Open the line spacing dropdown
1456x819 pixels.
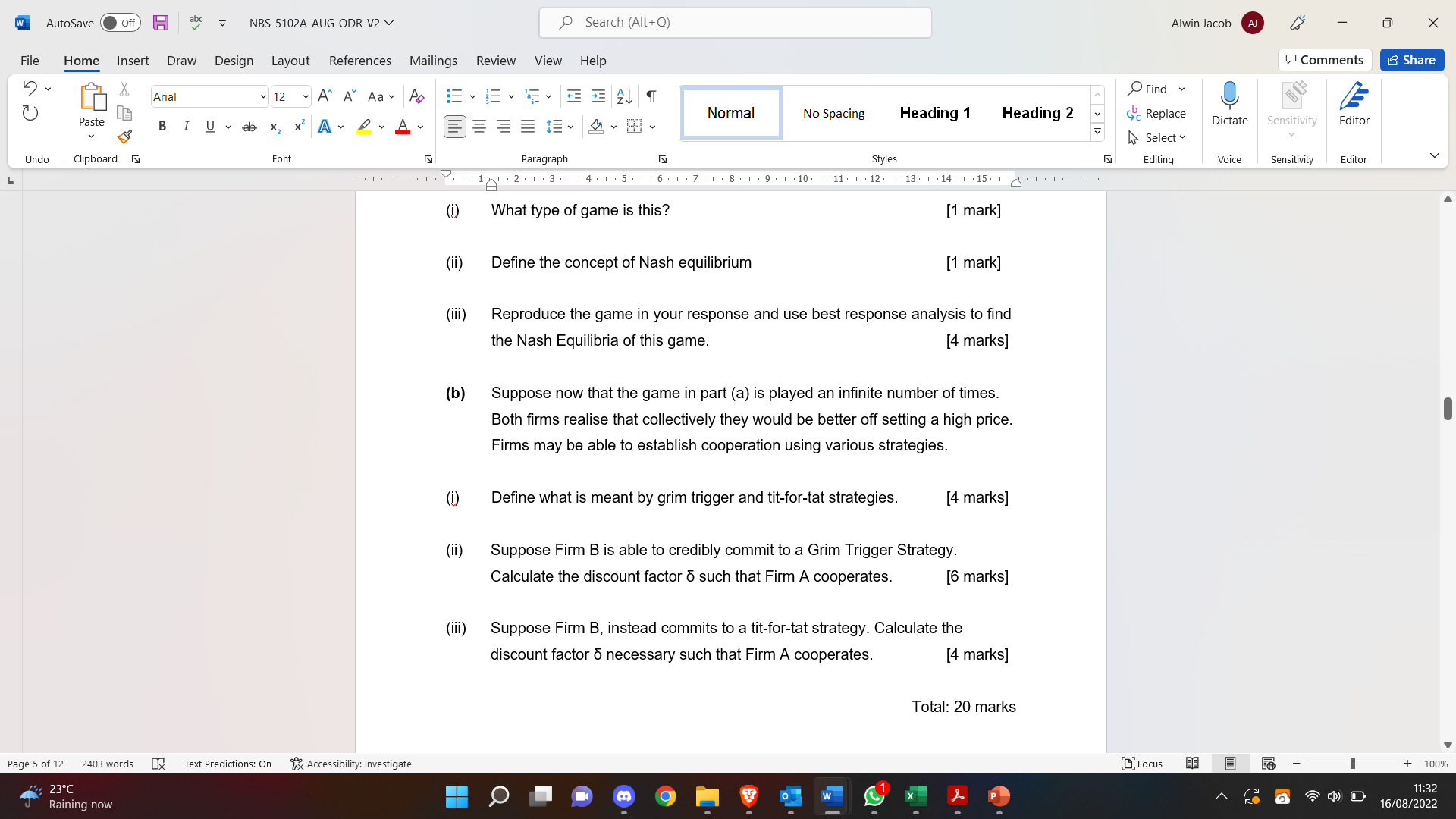click(x=560, y=127)
